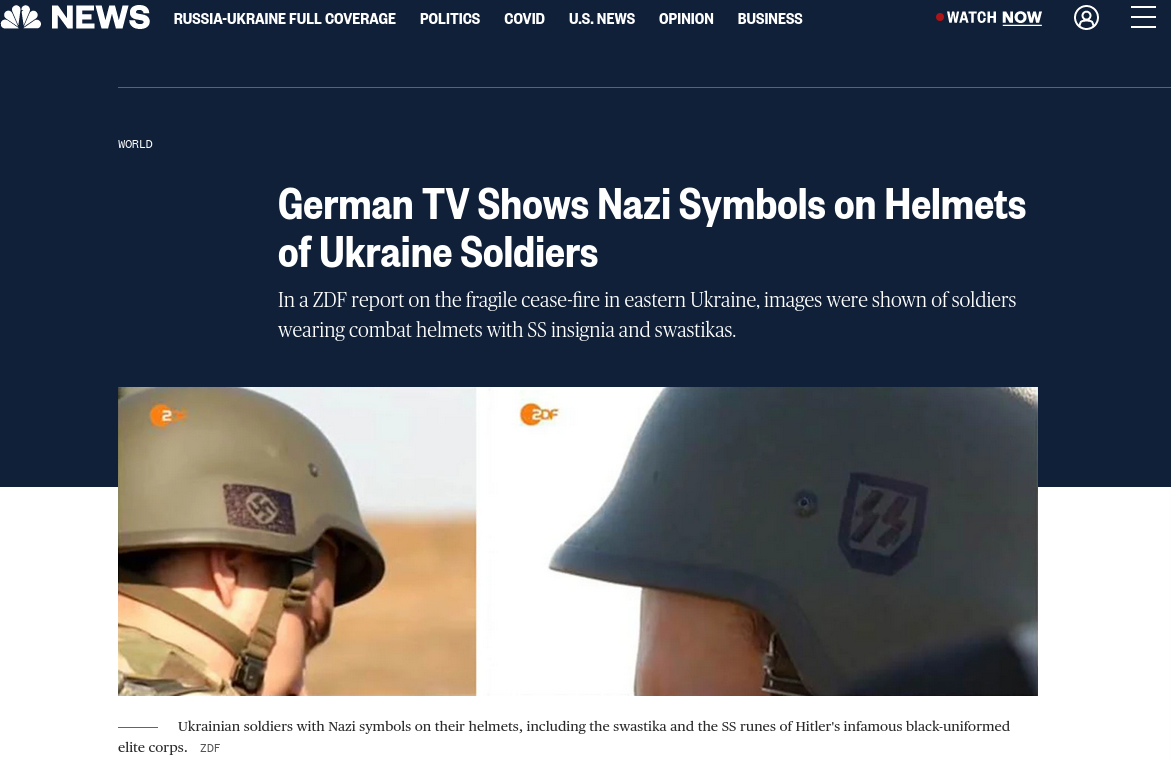Open the hamburger menu icon
Image resolution: width=1171 pixels, height=763 pixels.
click(x=1143, y=17)
